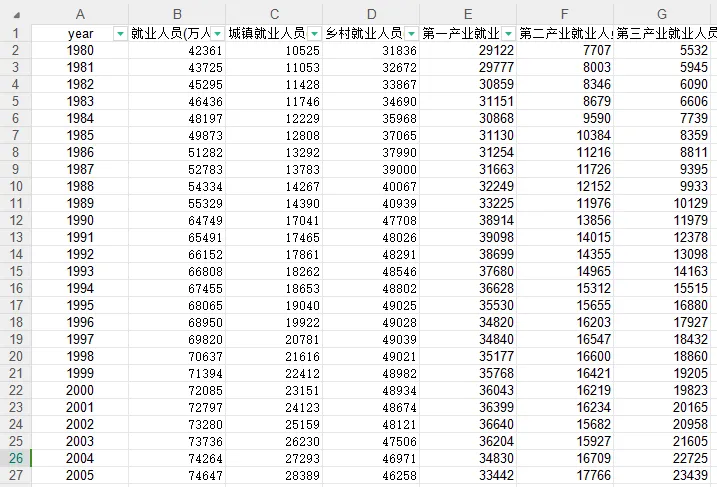The width and height of the screenshot is (717, 487).
Task: Click cell containing year 2004
Action: [80, 458]
